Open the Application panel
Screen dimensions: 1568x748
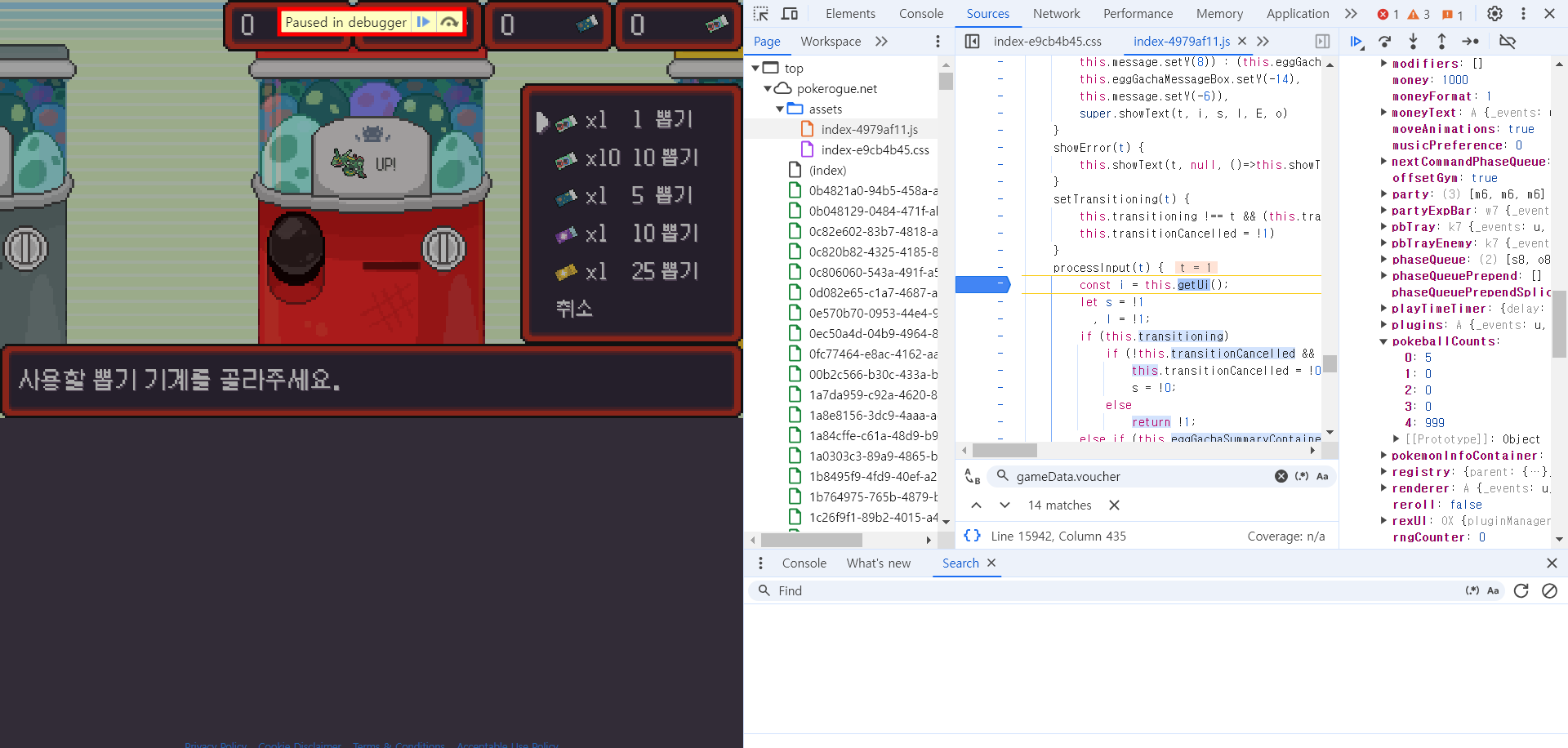pos(1298,14)
